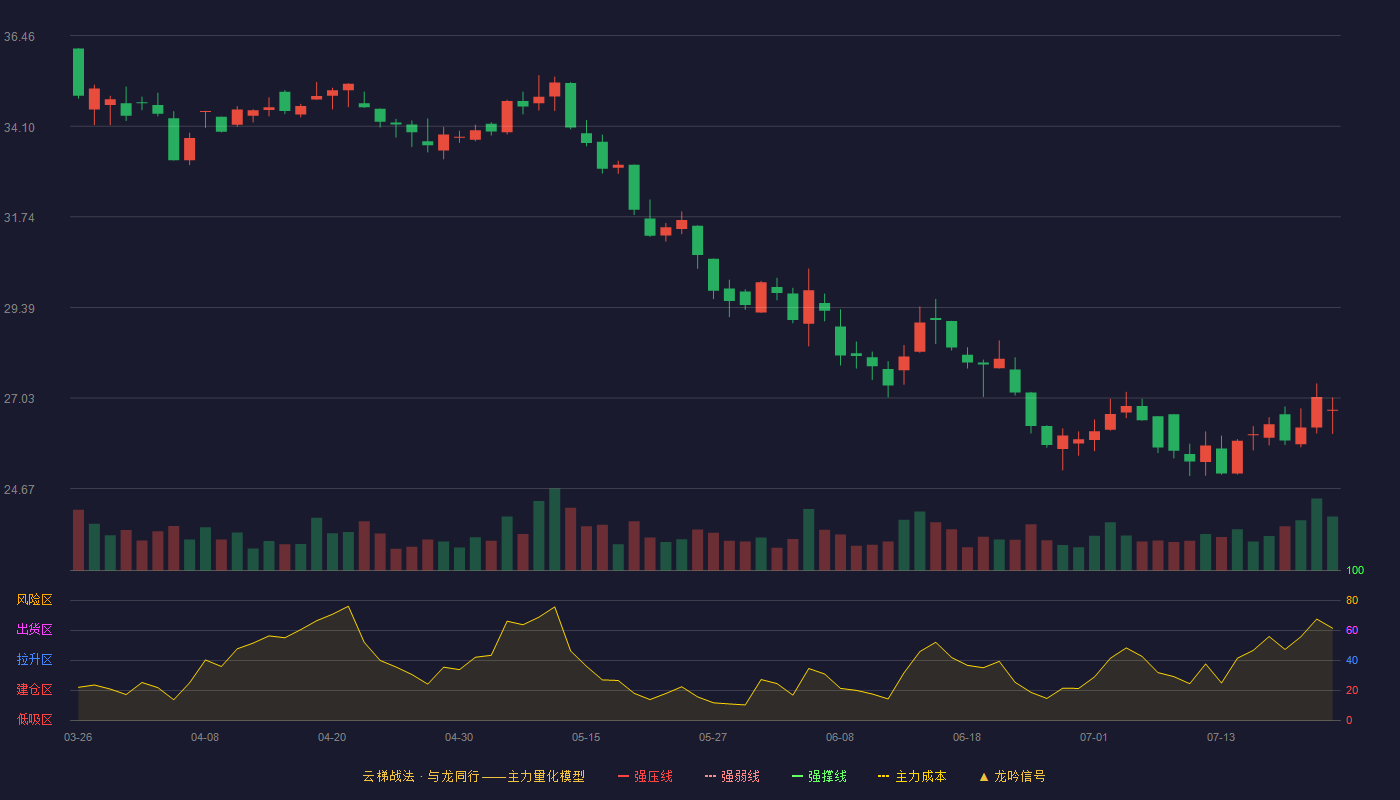Click the dashed yellow 主力成本 marker icon
The width and height of the screenshot is (1400, 800).
click(883, 776)
